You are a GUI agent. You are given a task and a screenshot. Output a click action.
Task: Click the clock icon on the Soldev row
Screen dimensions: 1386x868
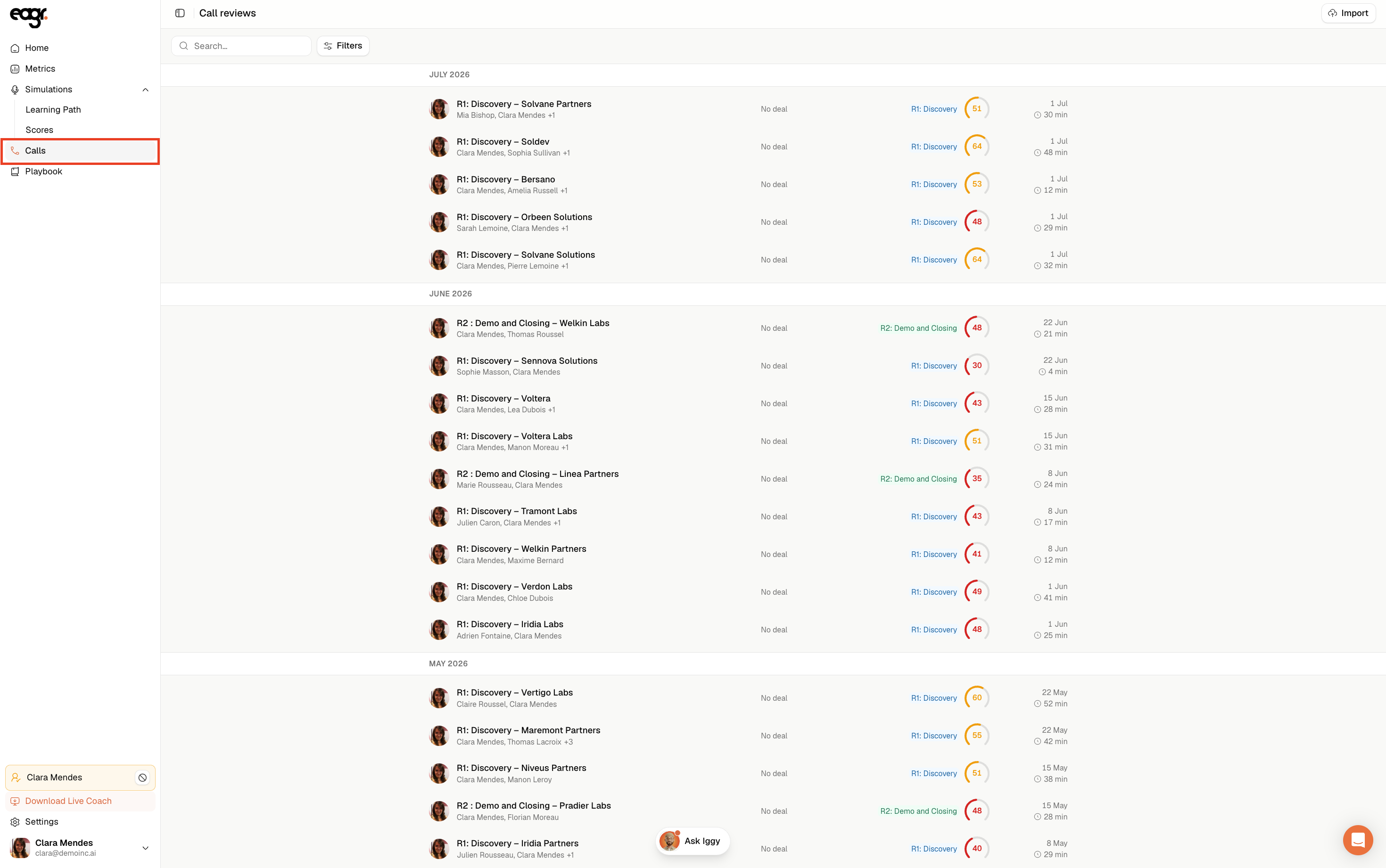[1038, 153]
